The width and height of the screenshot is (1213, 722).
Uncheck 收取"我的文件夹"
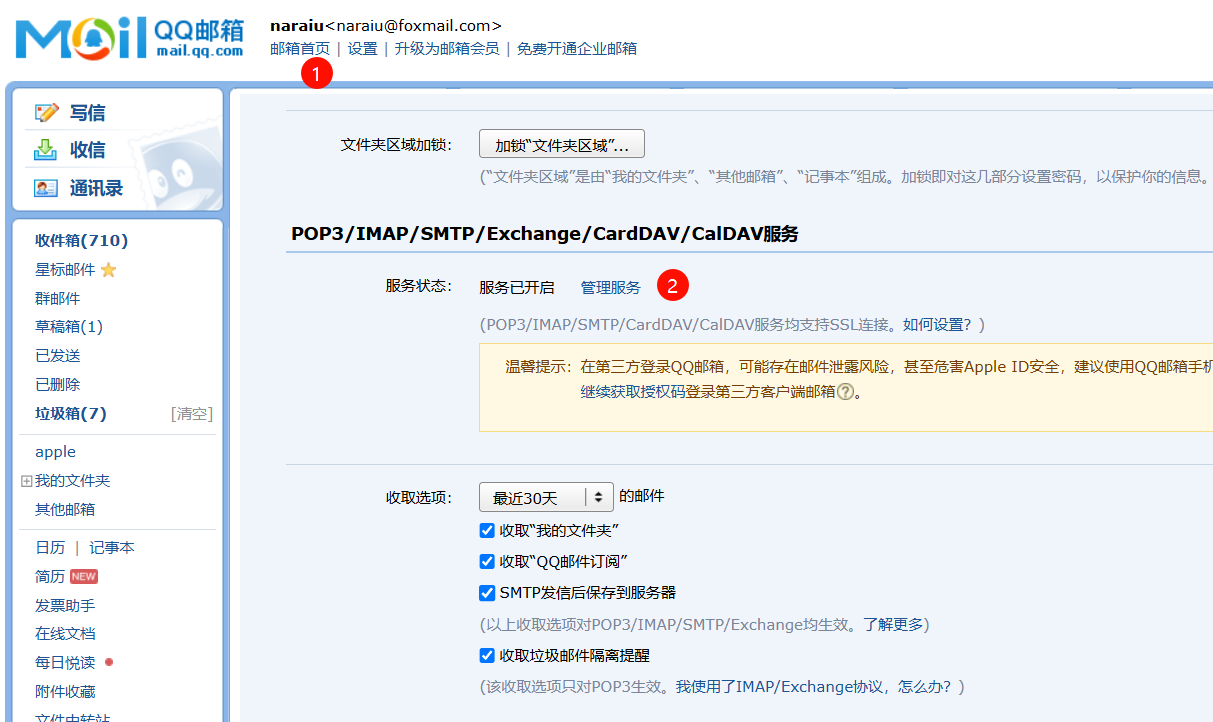click(487, 531)
